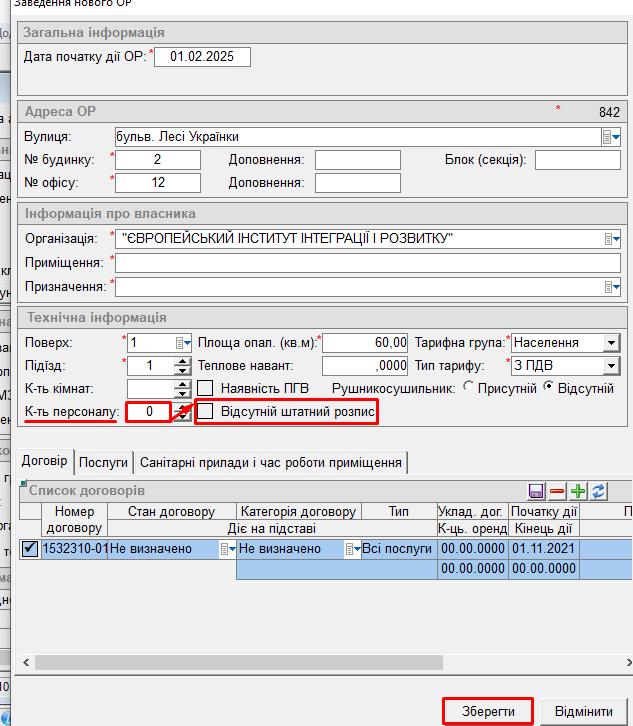633x726 pixels.
Task: Open Санітарні прилади і час роботи приміщення tab
Action: click(x=272, y=462)
